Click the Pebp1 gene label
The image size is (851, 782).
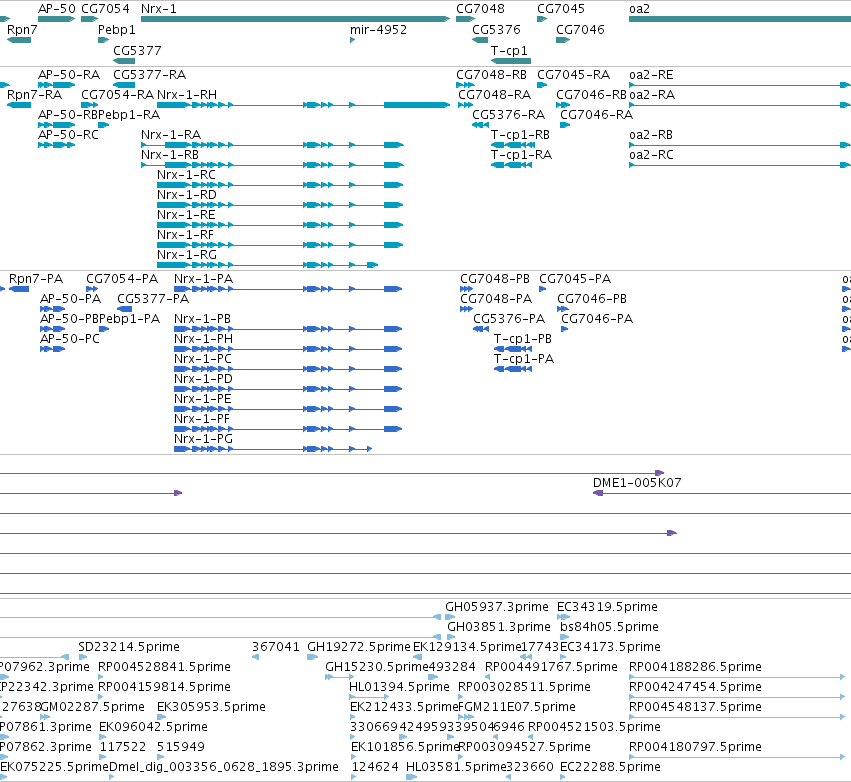pos(117,30)
